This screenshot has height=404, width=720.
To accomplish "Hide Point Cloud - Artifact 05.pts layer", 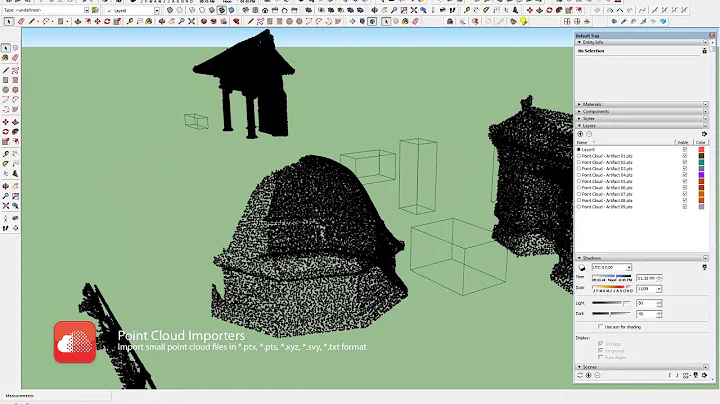I will coord(685,181).
